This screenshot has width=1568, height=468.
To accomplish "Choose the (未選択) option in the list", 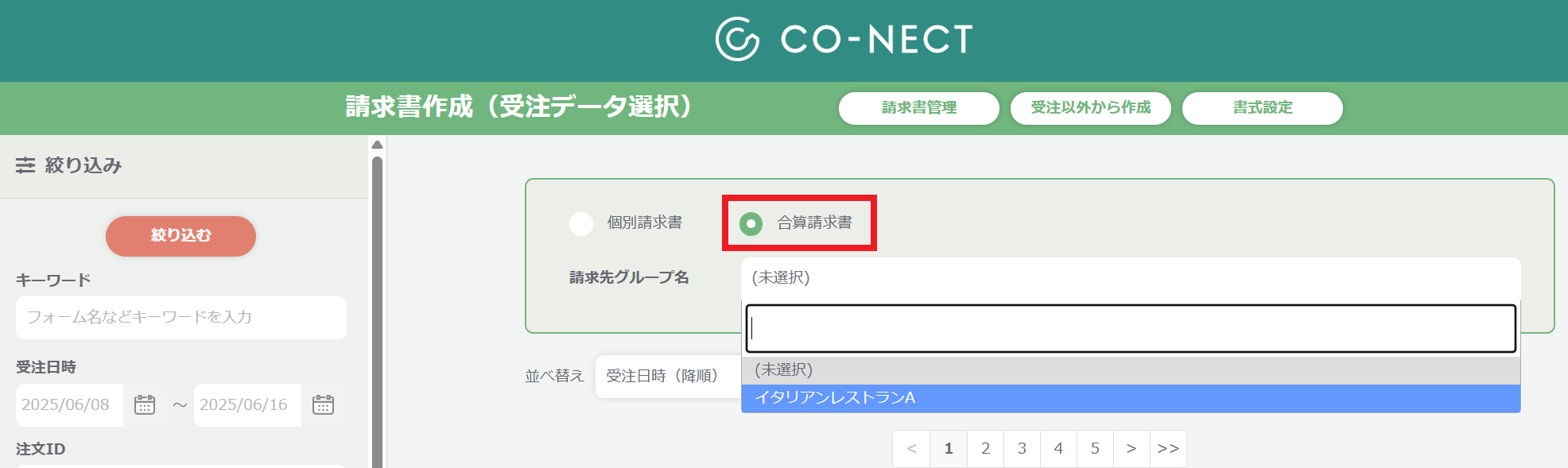I will pos(1131,370).
